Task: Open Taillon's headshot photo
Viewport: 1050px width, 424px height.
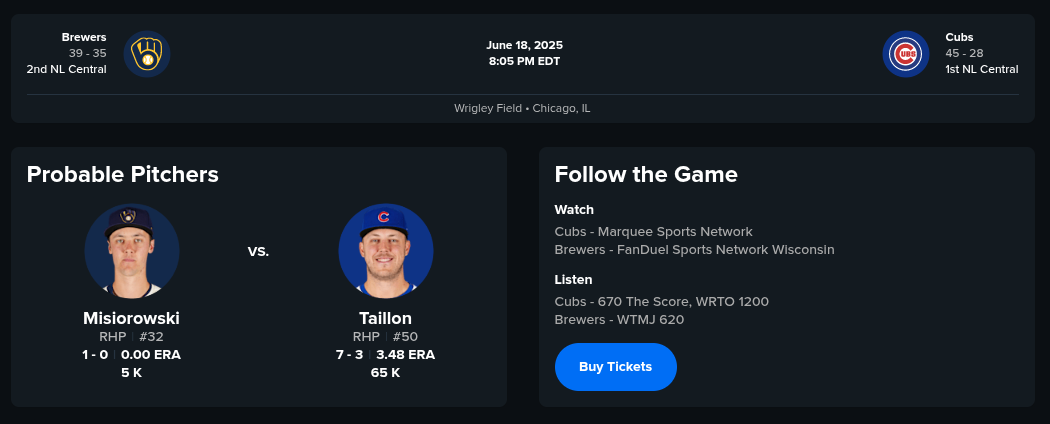Action: (386, 251)
